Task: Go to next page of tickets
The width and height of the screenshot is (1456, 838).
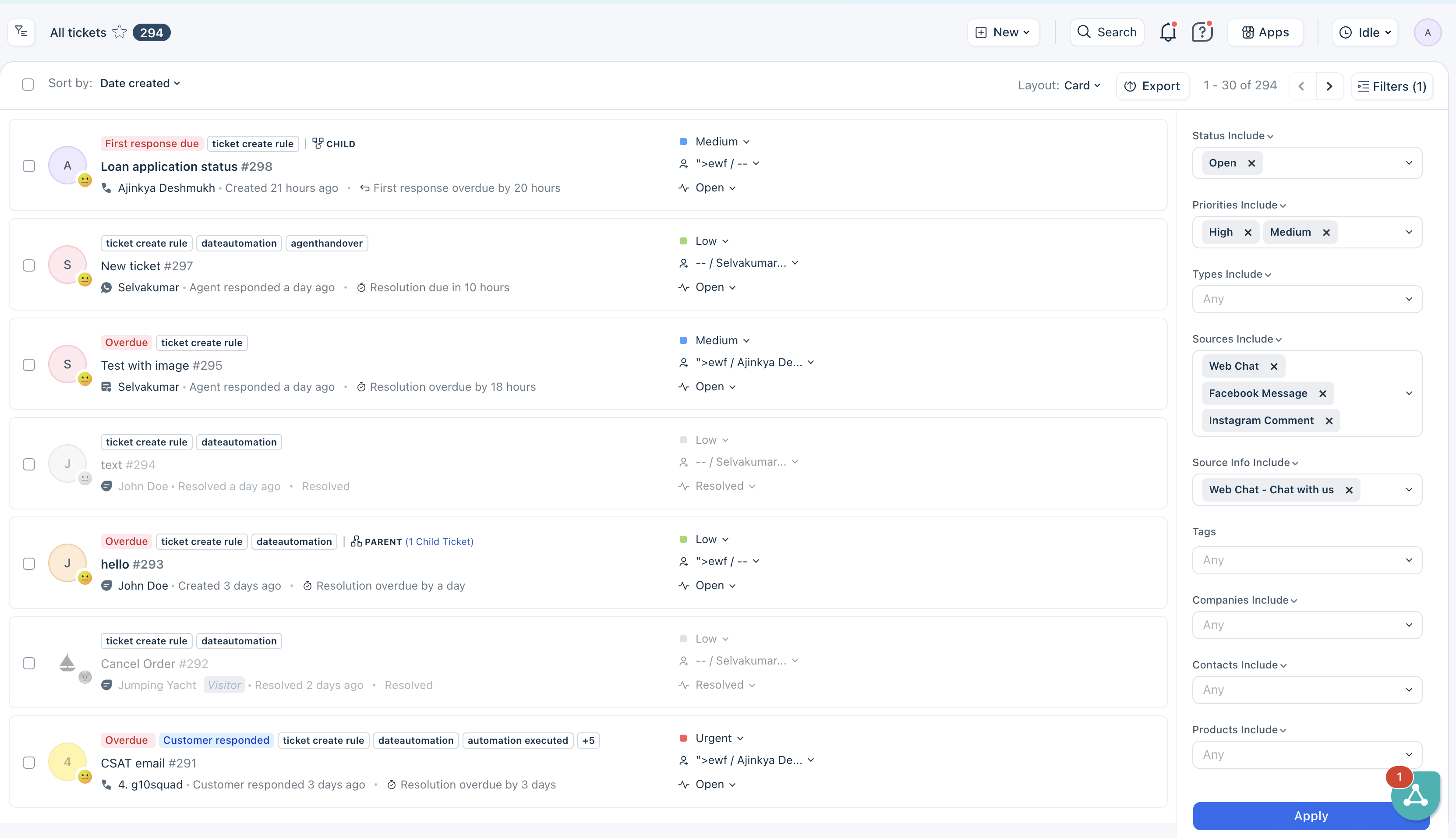Action: pyautogui.click(x=1329, y=86)
